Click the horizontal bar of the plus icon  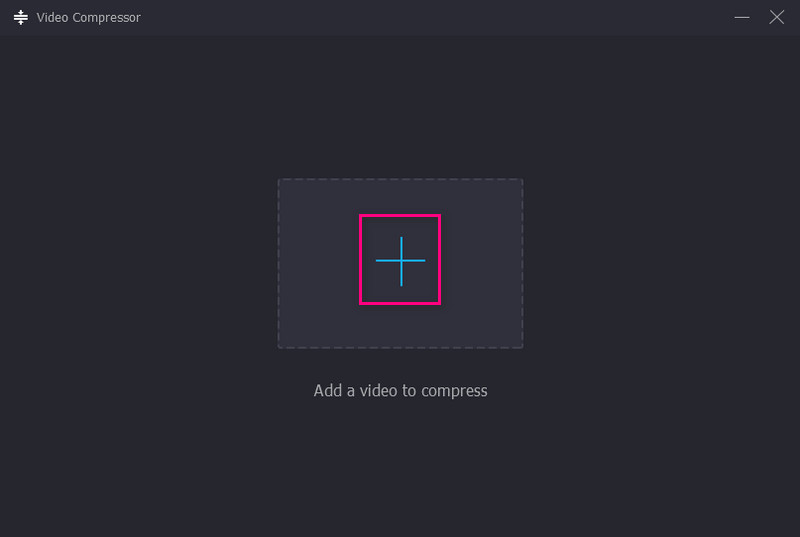coord(385,261)
